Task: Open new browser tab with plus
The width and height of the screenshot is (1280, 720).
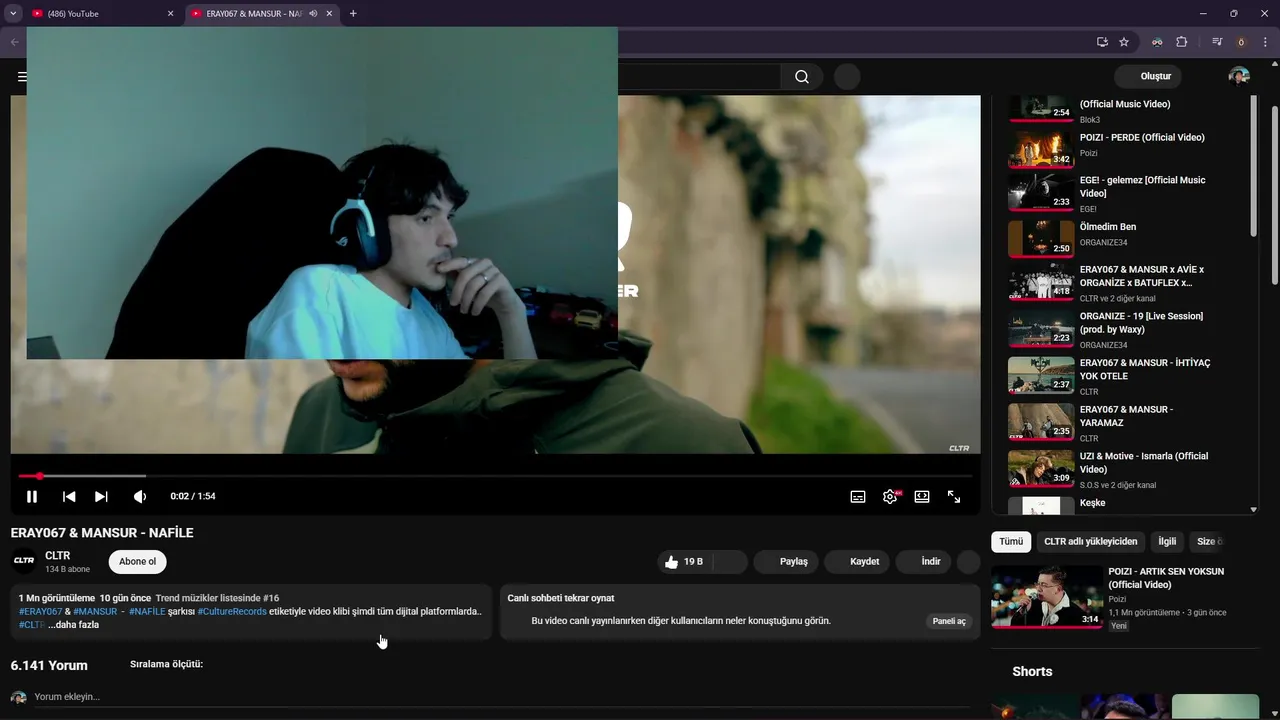Action: pyautogui.click(x=353, y=14)
